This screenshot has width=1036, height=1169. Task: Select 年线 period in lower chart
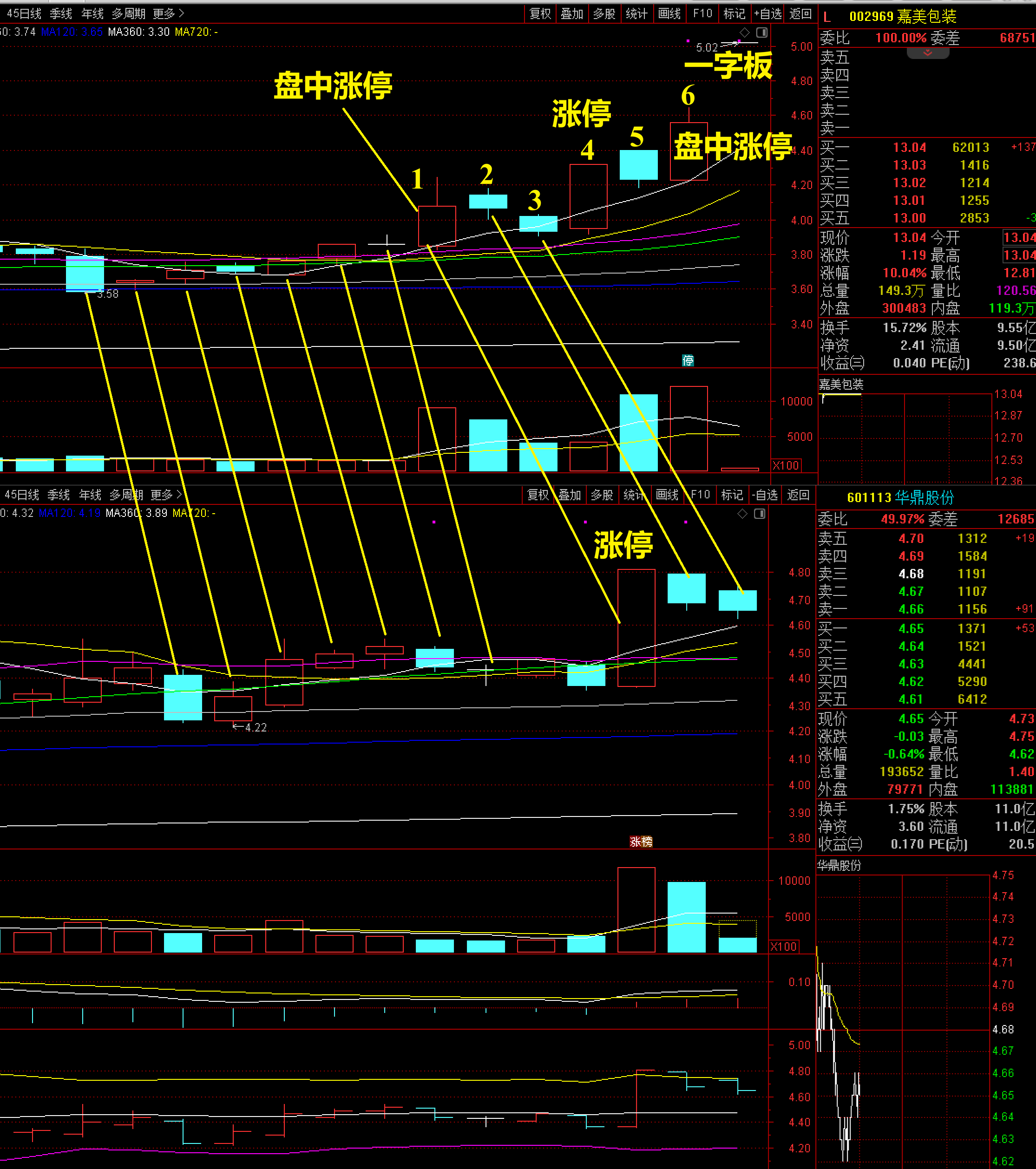coord(90,495)
